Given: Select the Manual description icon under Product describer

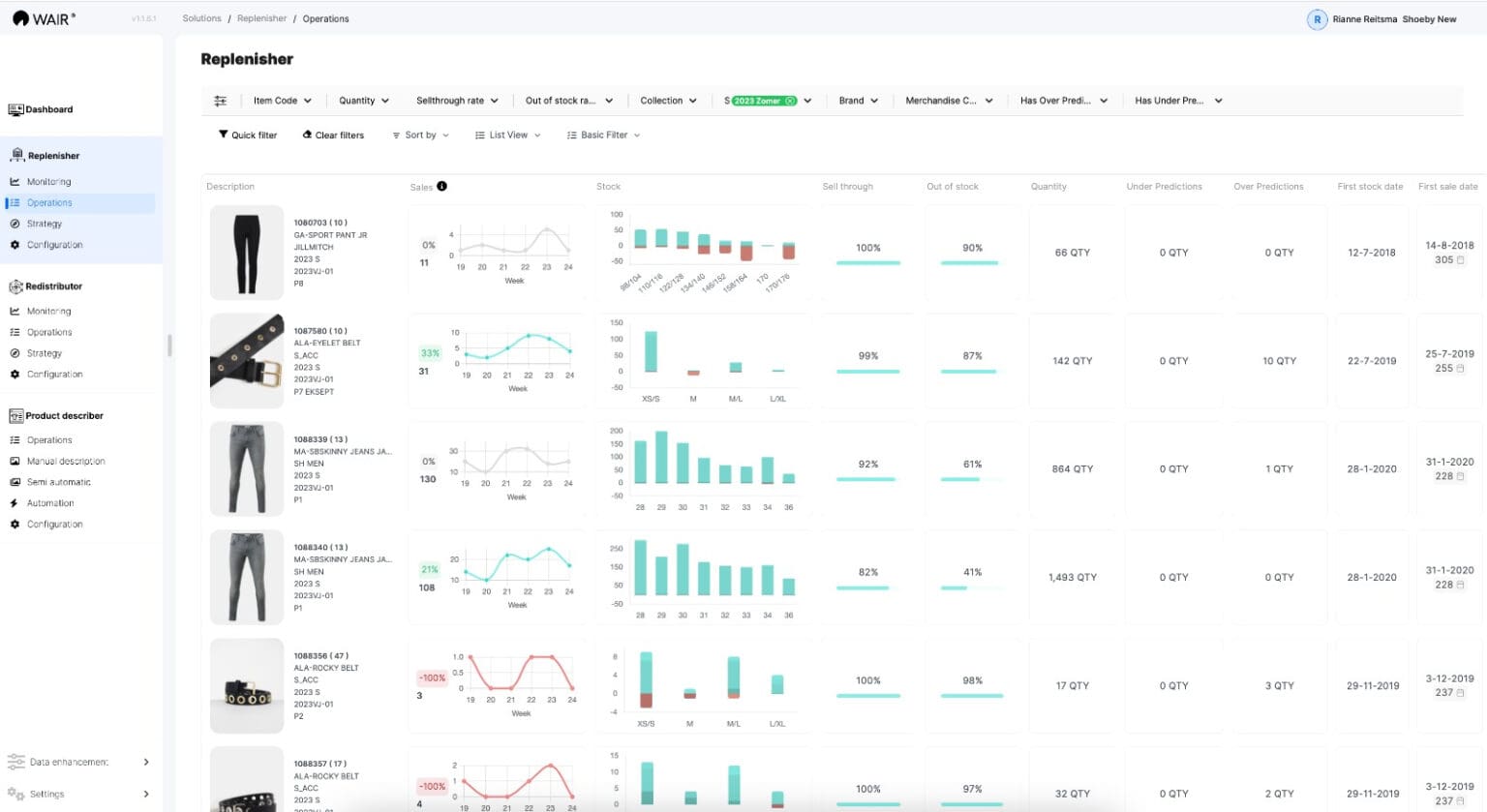Looking at the screenshot, I should (16, 460).
